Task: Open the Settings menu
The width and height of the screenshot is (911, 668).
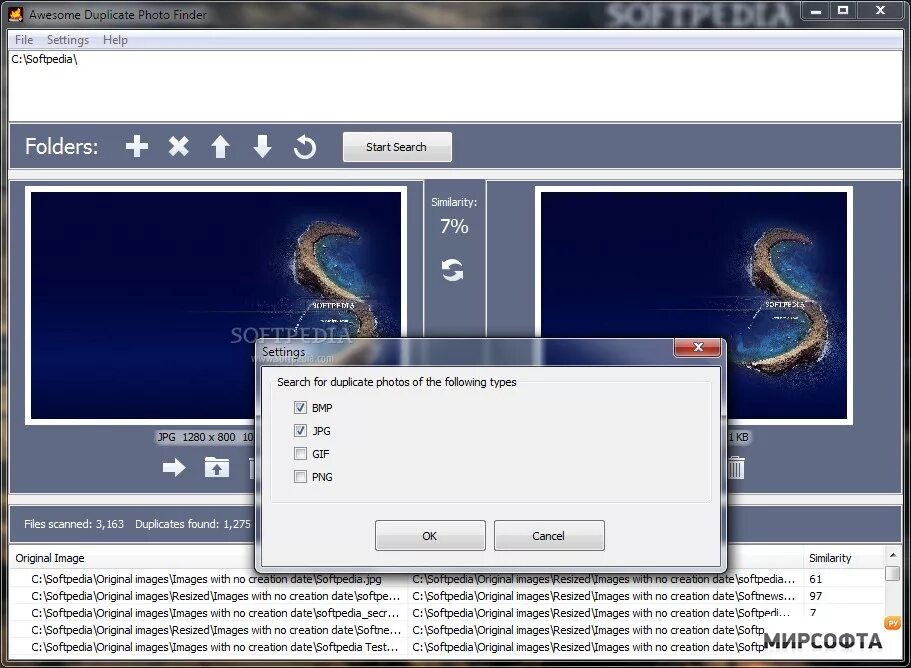Action: pyautogui.click(x=68, y=39)
